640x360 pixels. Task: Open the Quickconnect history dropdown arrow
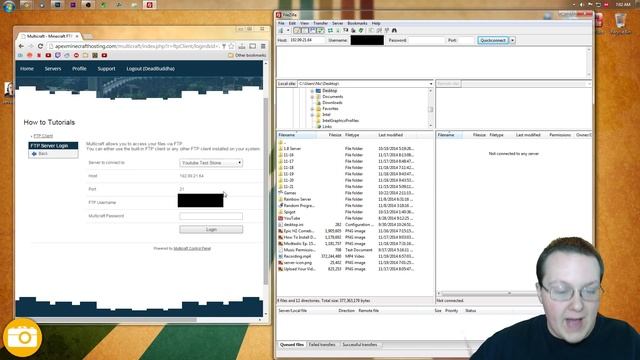(512, 40)
